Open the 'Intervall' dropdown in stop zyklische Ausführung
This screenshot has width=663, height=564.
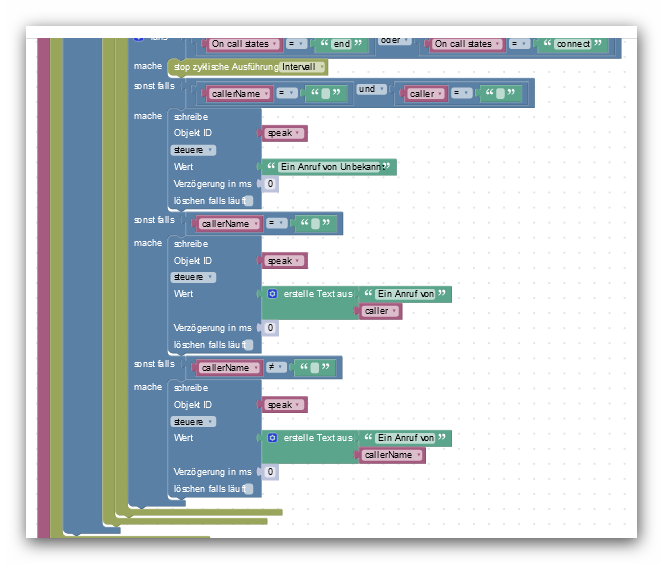coord(302,67)
